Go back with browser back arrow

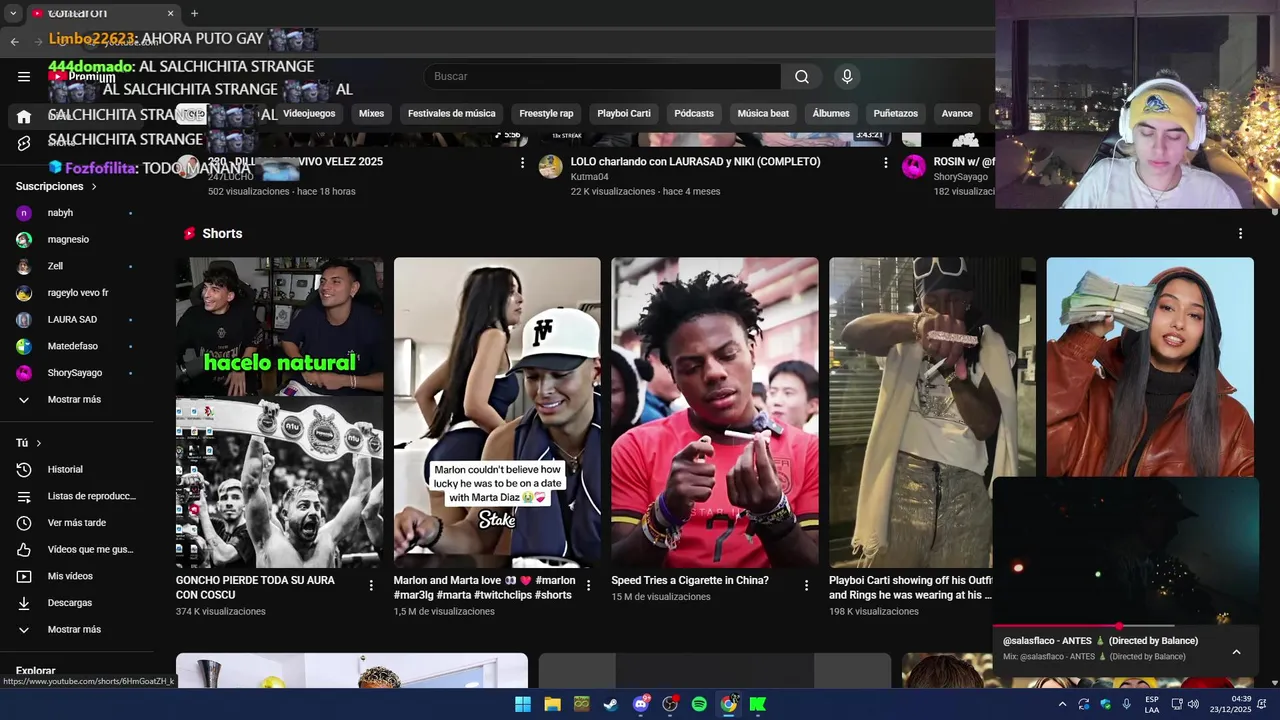coord(14,41)
